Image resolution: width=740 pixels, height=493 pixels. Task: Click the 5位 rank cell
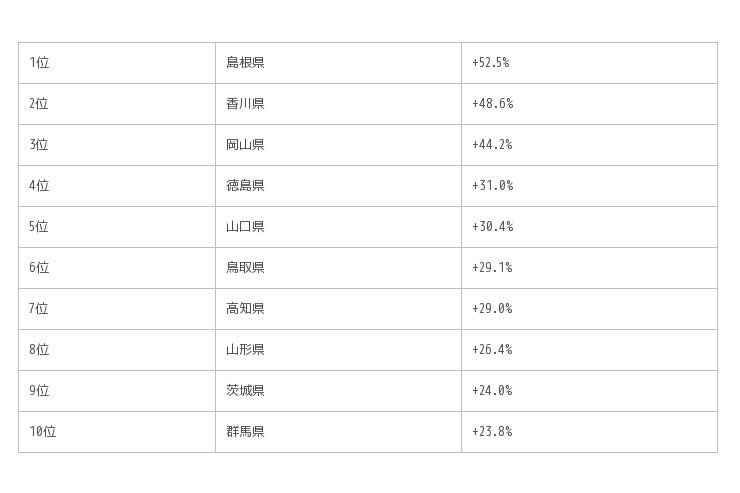[x=39, y=227]
